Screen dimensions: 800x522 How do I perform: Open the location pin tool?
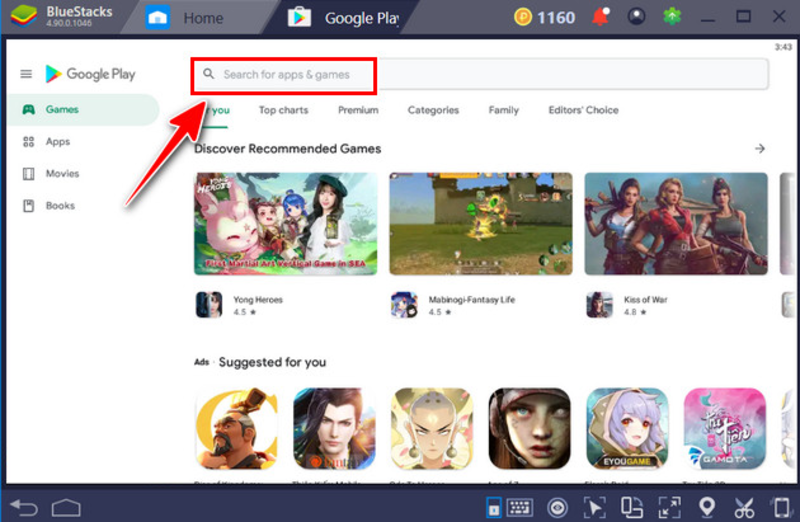pos(707,507)
